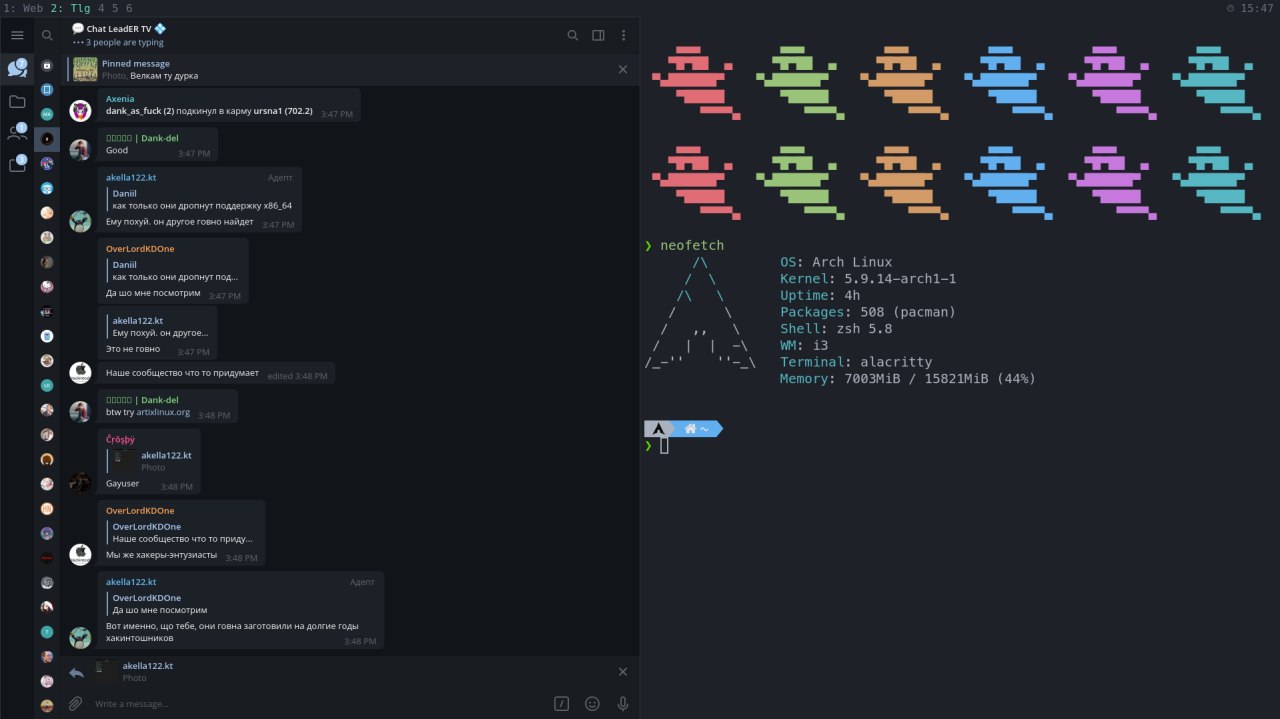Viewport: 1280px width, 719px height.
Task: Open the chat with orange 'HN' avatar
Action: click(47, 508)
